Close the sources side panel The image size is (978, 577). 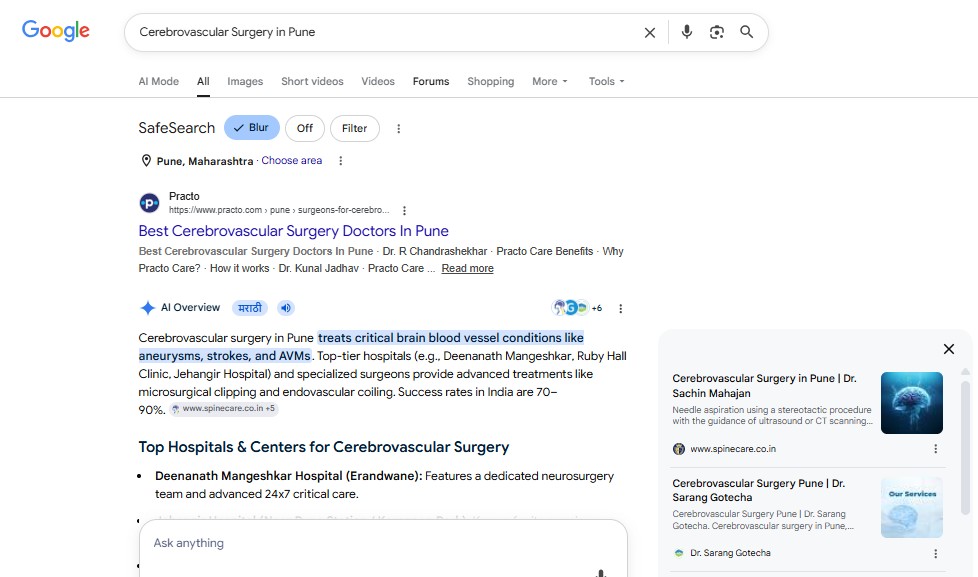coord(949,349)
